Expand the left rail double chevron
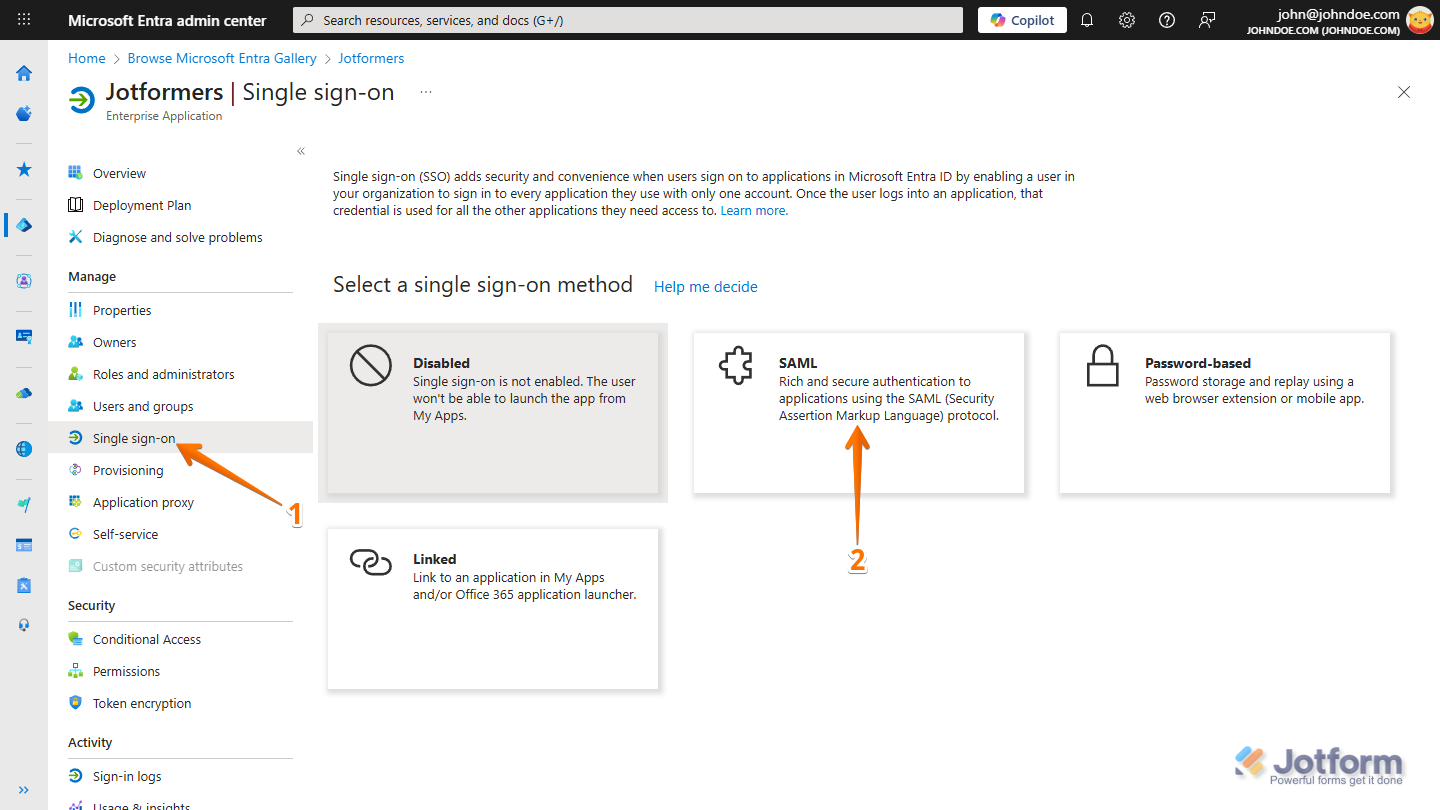This screenshot has height=810, width=1440. 24,790
